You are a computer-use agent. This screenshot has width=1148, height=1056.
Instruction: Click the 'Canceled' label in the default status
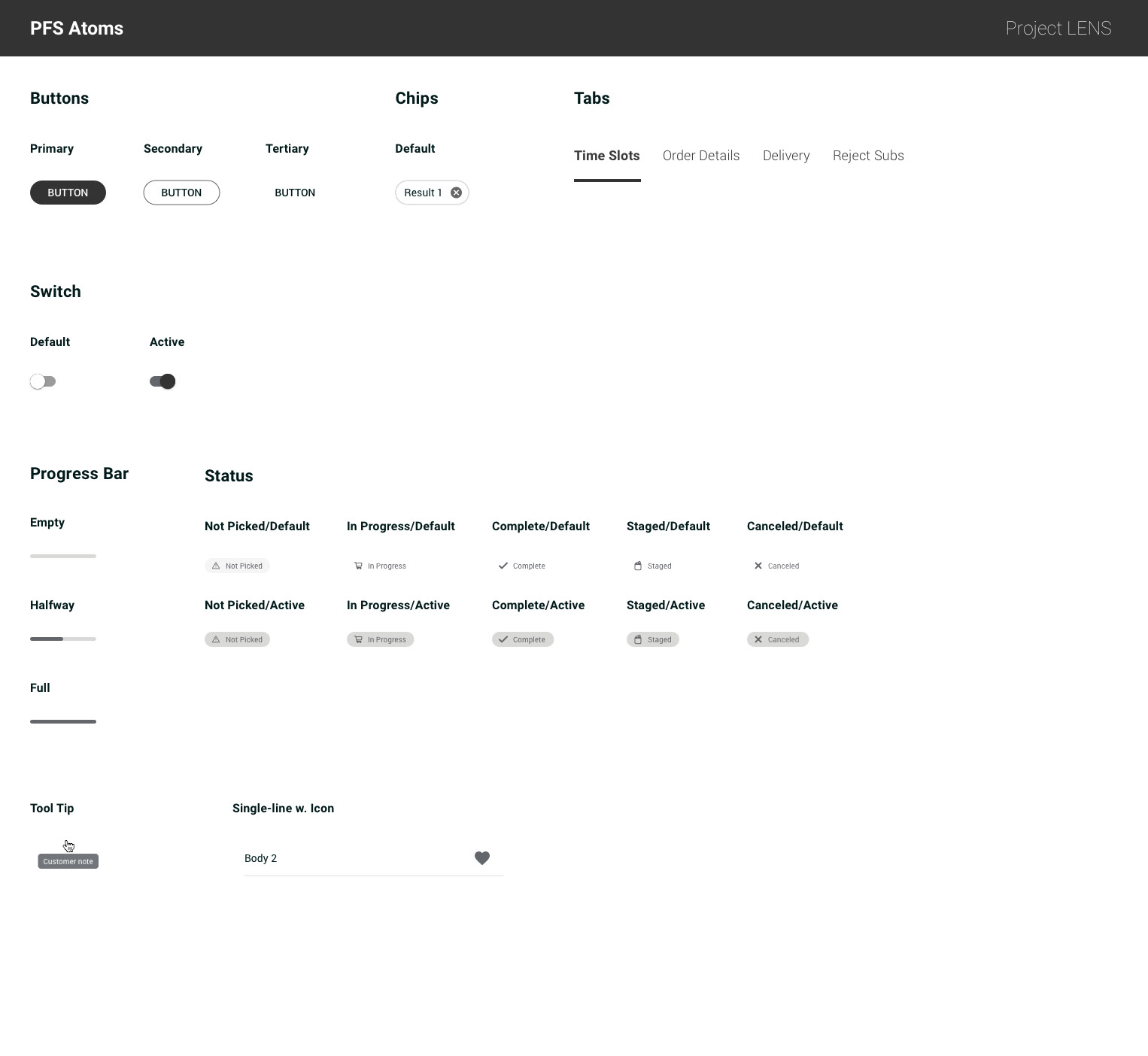tap(783, 566)
